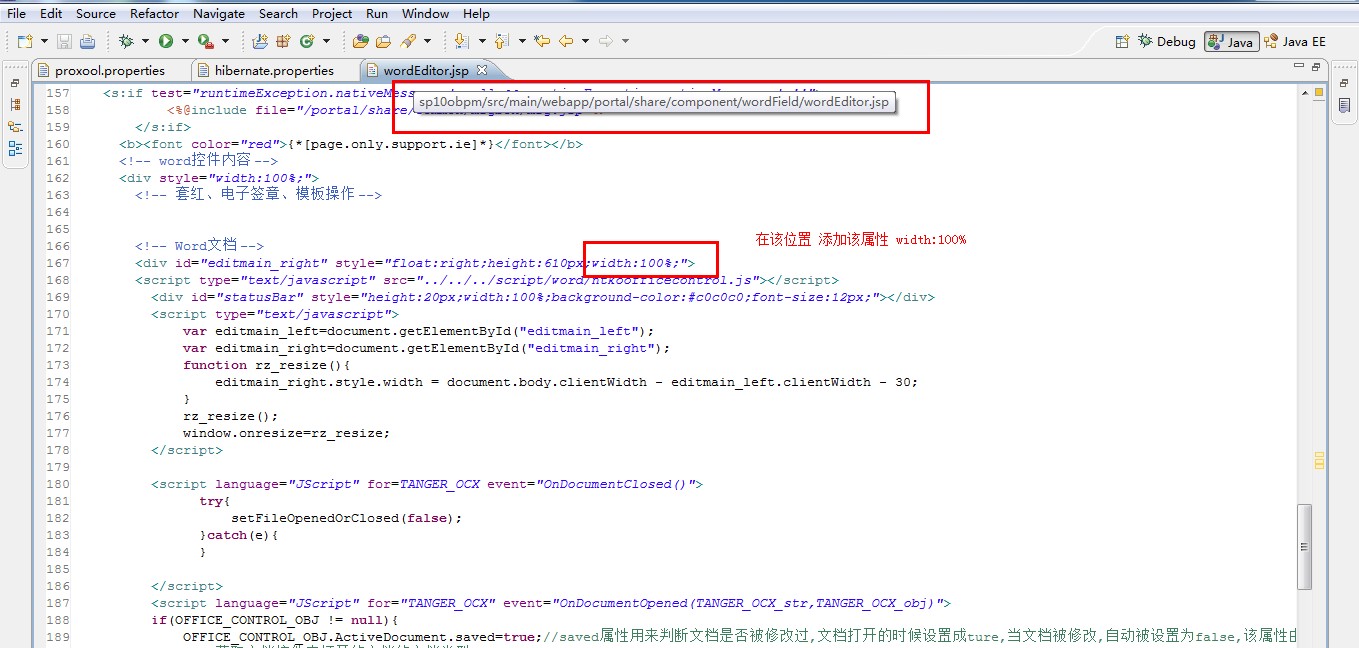Expand the Previous Annotation dropdown arrow
This screenshot has width=1359, height=648.
coord(521,41)
